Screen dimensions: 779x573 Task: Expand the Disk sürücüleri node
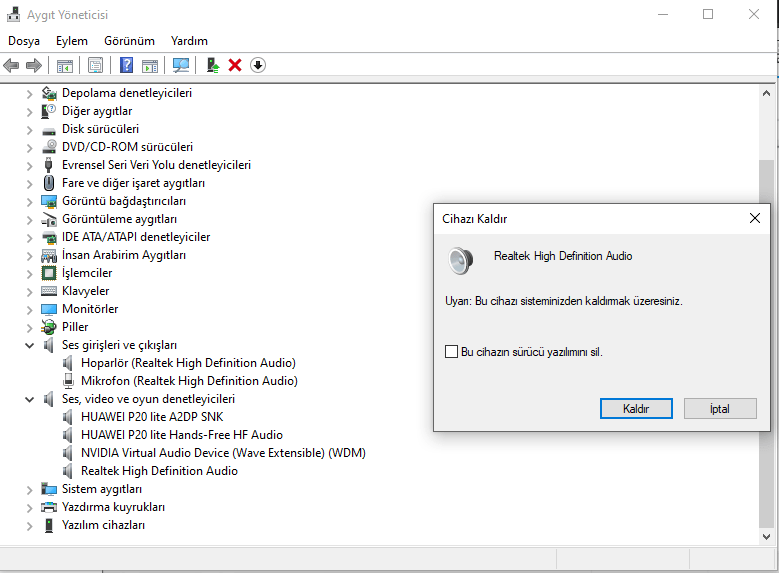click(x=29, y=130)
